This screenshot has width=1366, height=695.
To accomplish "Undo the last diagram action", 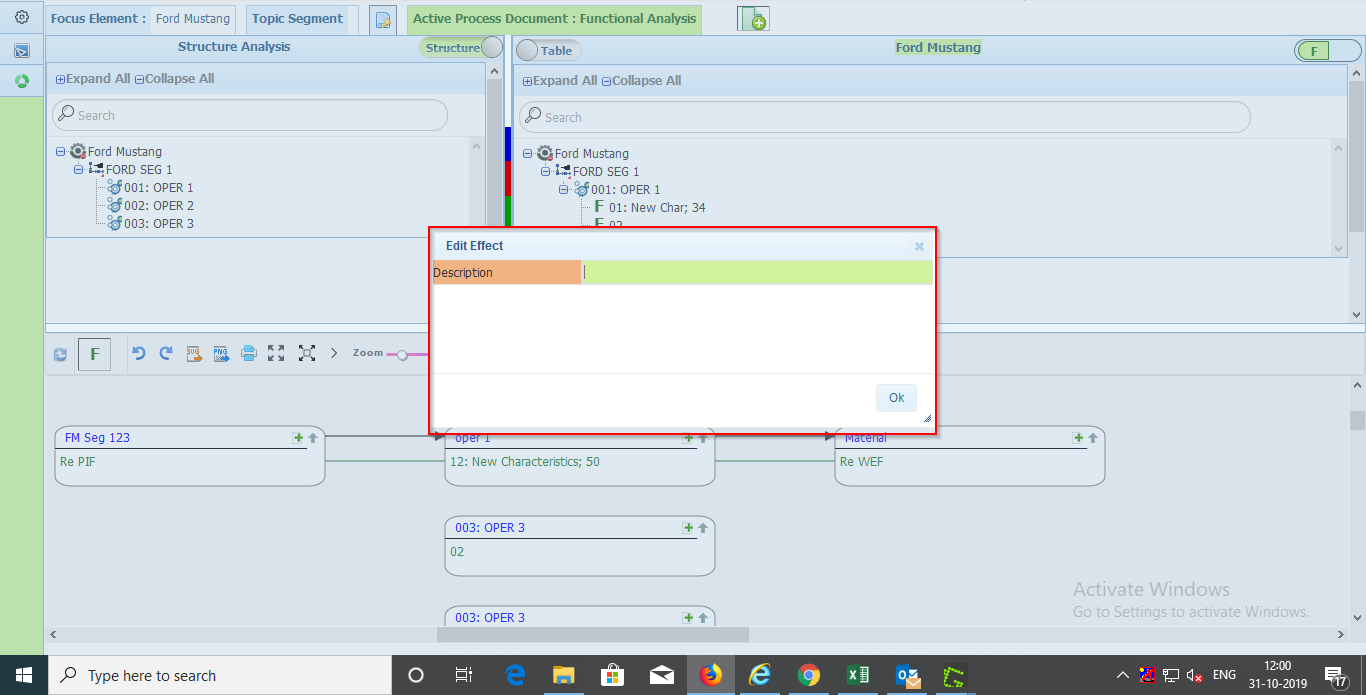I will [139, 353].
